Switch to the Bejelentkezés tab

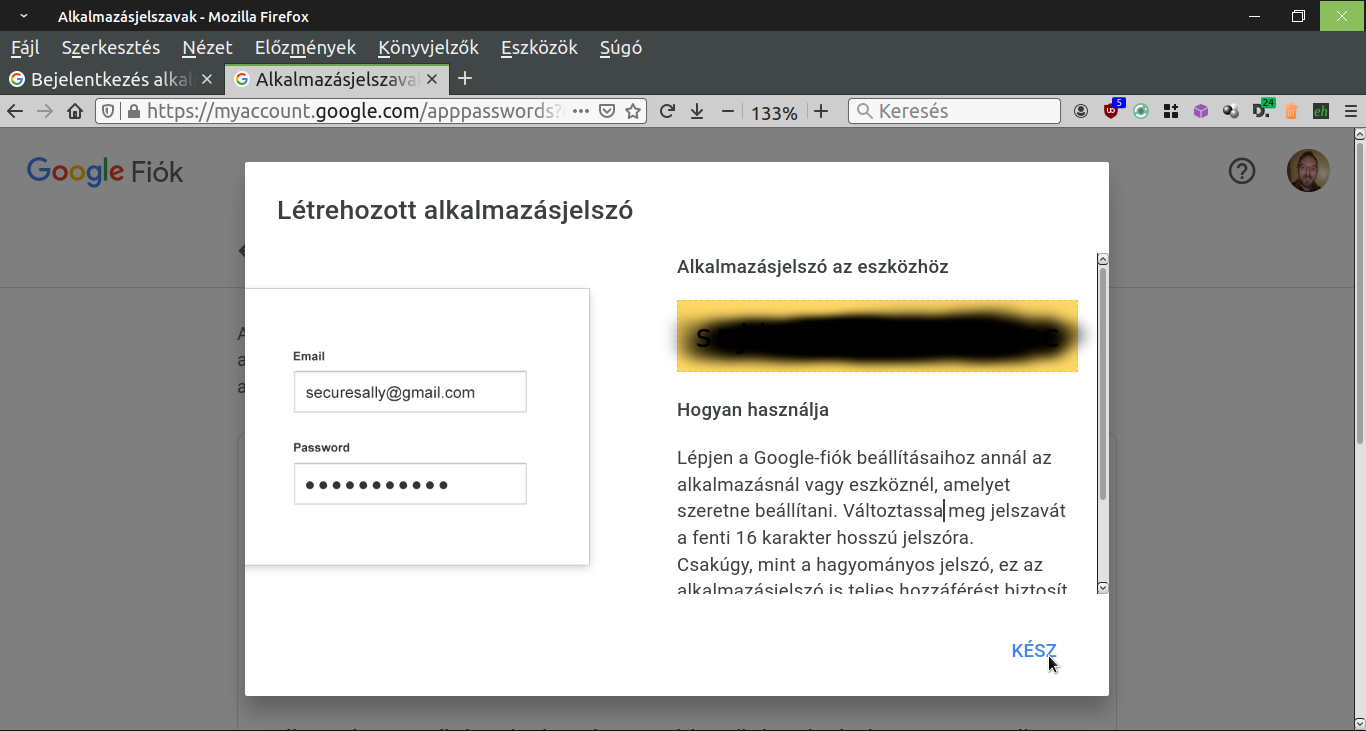(111, 79)
